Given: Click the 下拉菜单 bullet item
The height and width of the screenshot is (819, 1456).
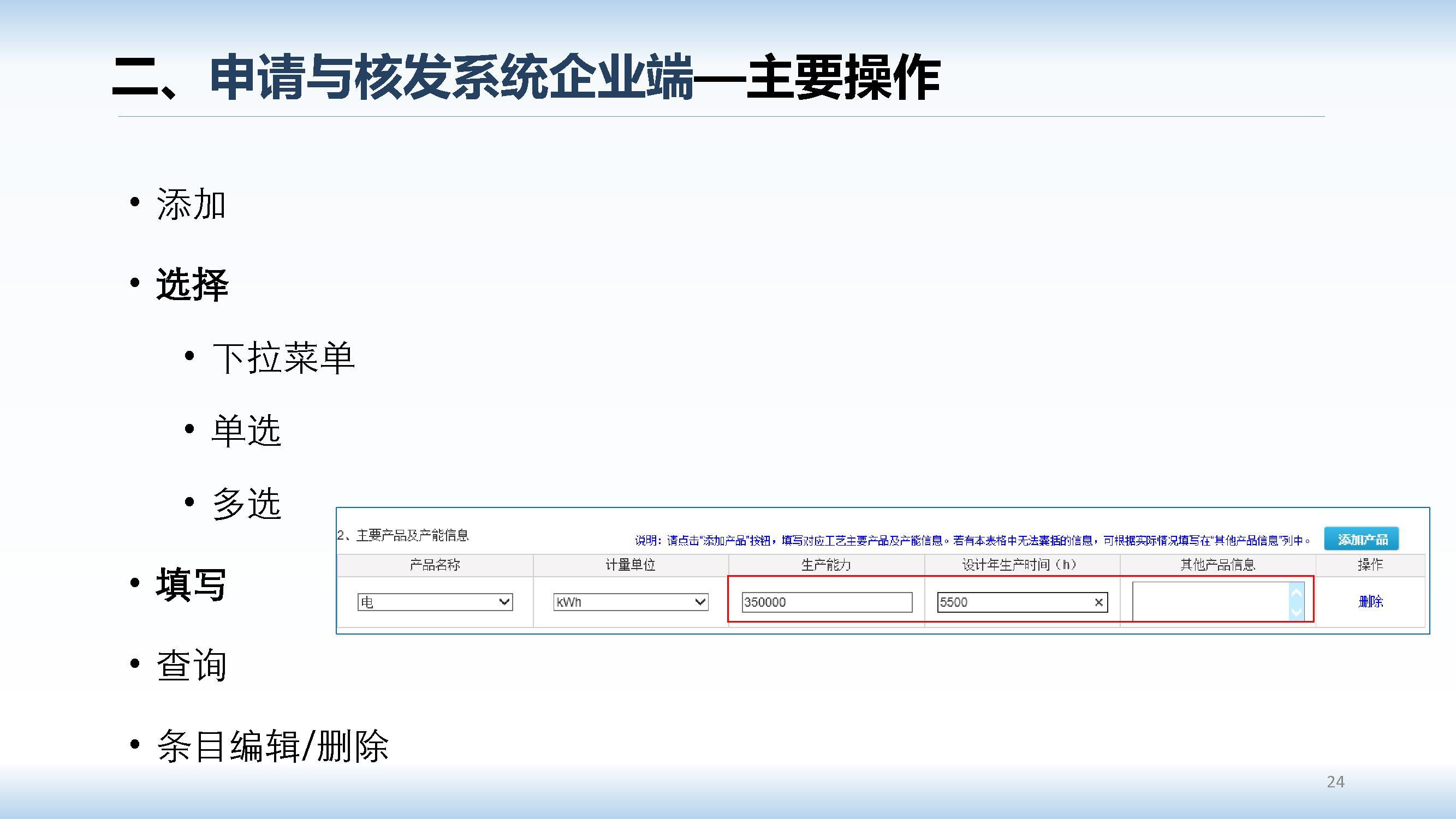Looking at the screenshot, I should (x=283, y=358).
